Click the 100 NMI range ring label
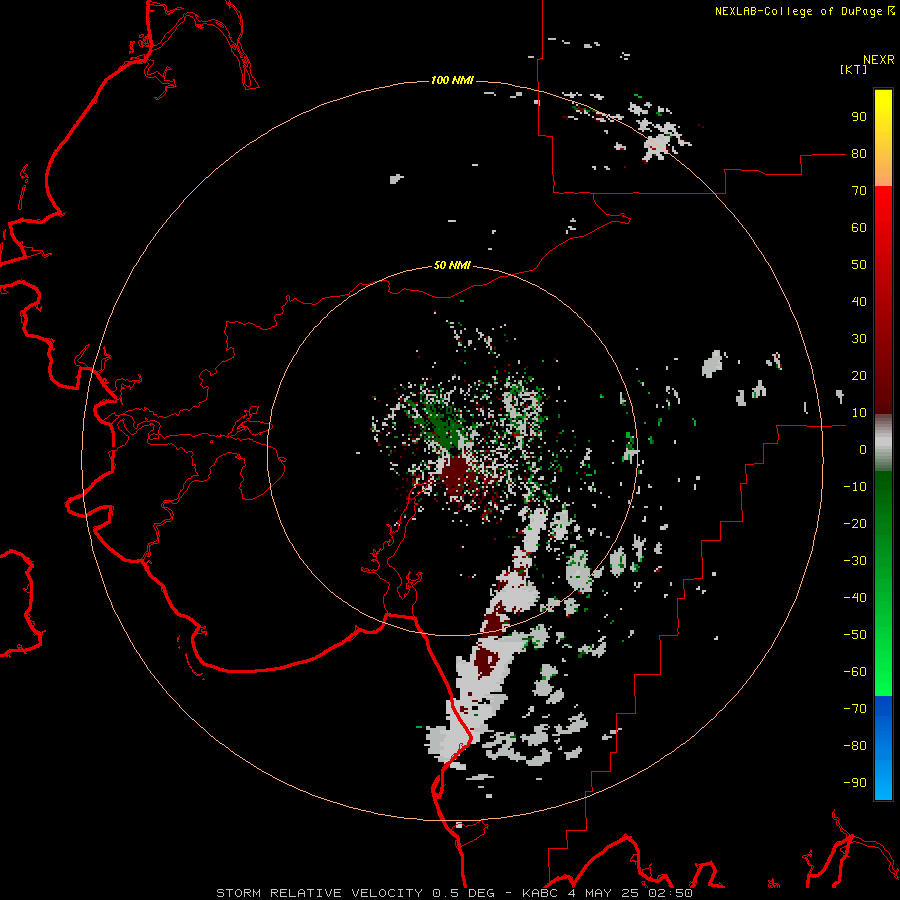The image size is (900, 900). click(452, 80)
